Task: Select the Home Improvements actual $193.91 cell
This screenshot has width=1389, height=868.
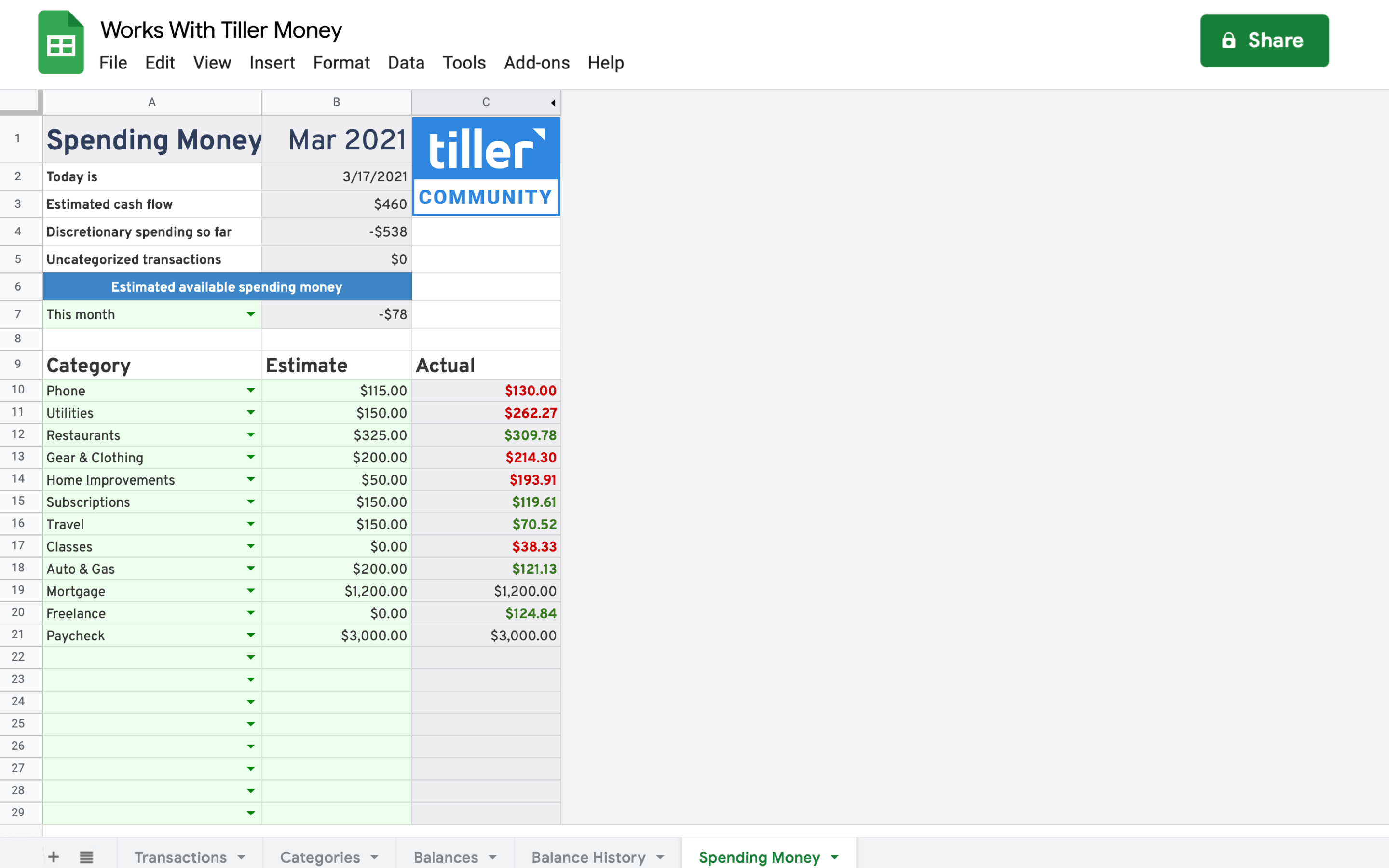Action: (486, 479)
